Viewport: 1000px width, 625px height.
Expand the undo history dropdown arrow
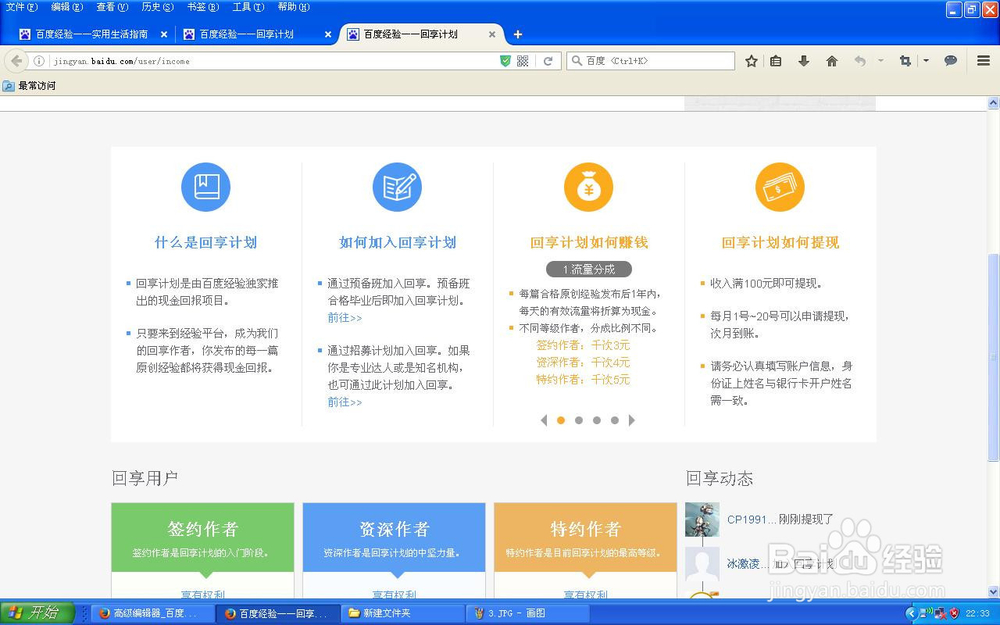tap(880, 61)
